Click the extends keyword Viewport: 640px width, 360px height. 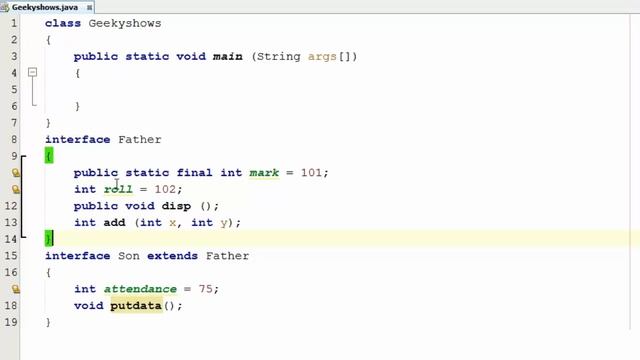(x=172, y=256)
